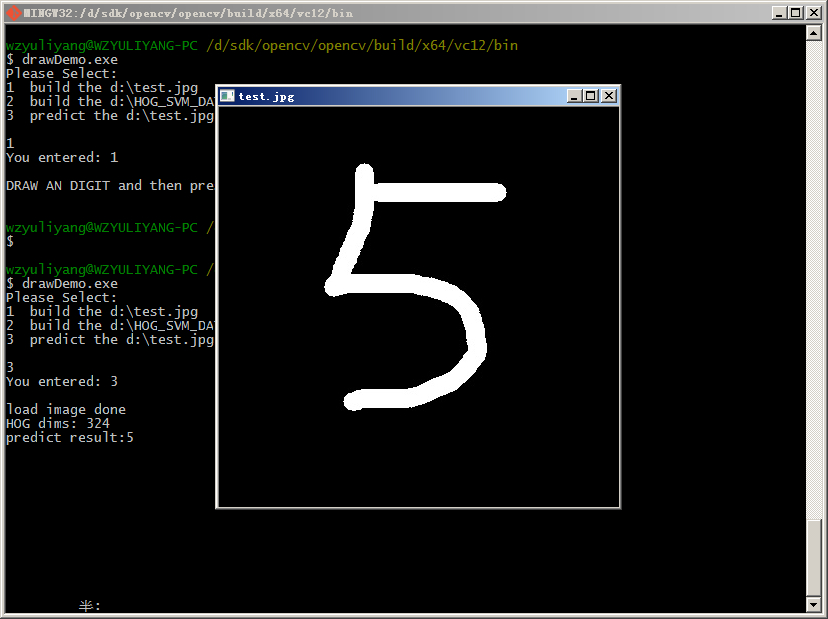Click the IME indicator showing '半:'

(x=84, y=605)
